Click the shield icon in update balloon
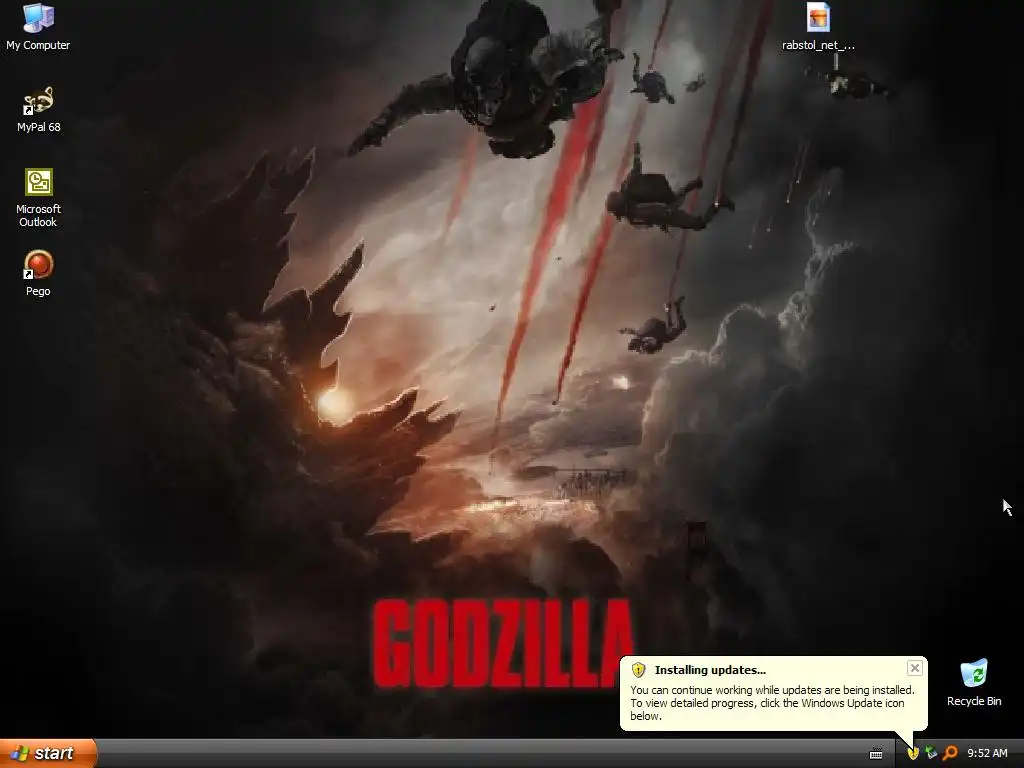 pyautogui.click(x=639, y=670)
